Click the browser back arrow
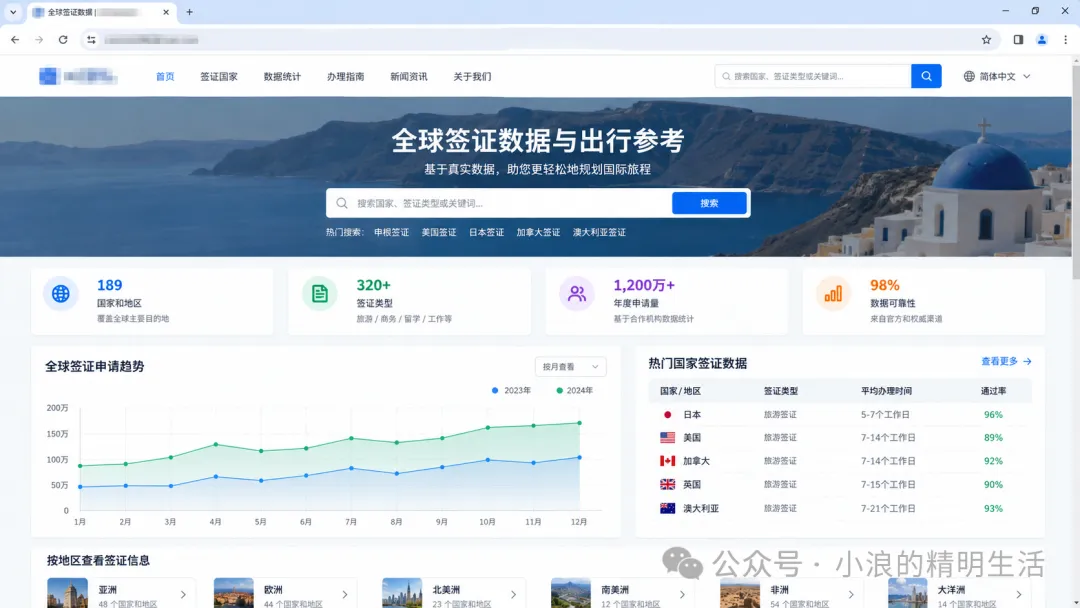Viewport: 1080px width, 608px height. coord(15,40)
